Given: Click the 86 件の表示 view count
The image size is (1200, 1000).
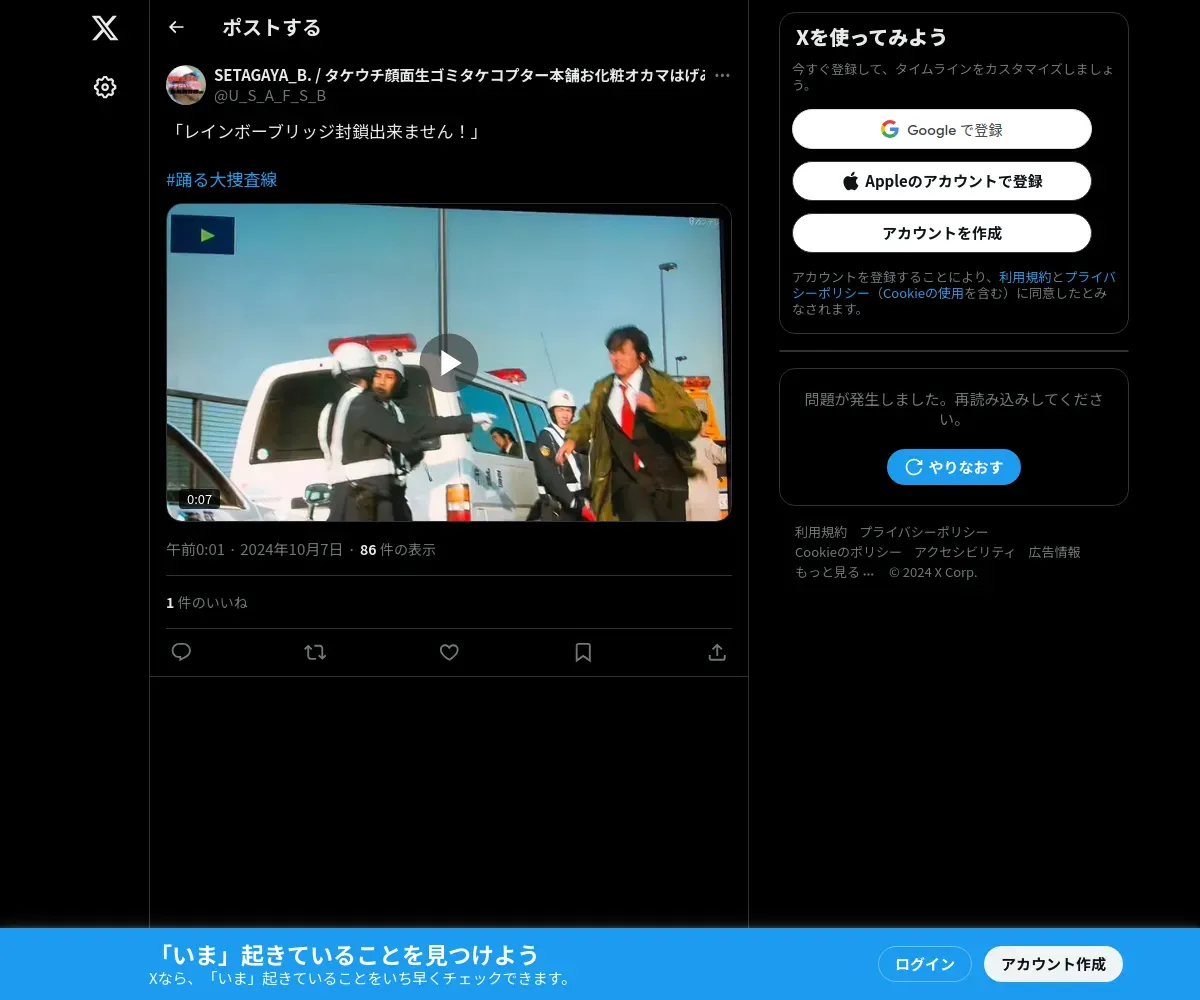Looking at the screenshot, I should (398, 550).
